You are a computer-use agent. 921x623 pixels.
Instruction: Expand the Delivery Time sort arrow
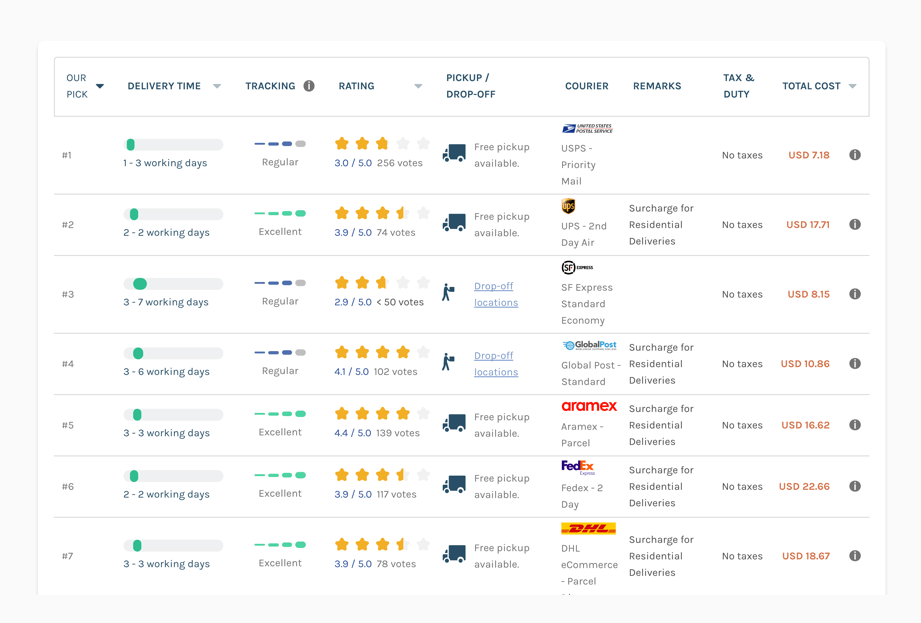[217, 87]
